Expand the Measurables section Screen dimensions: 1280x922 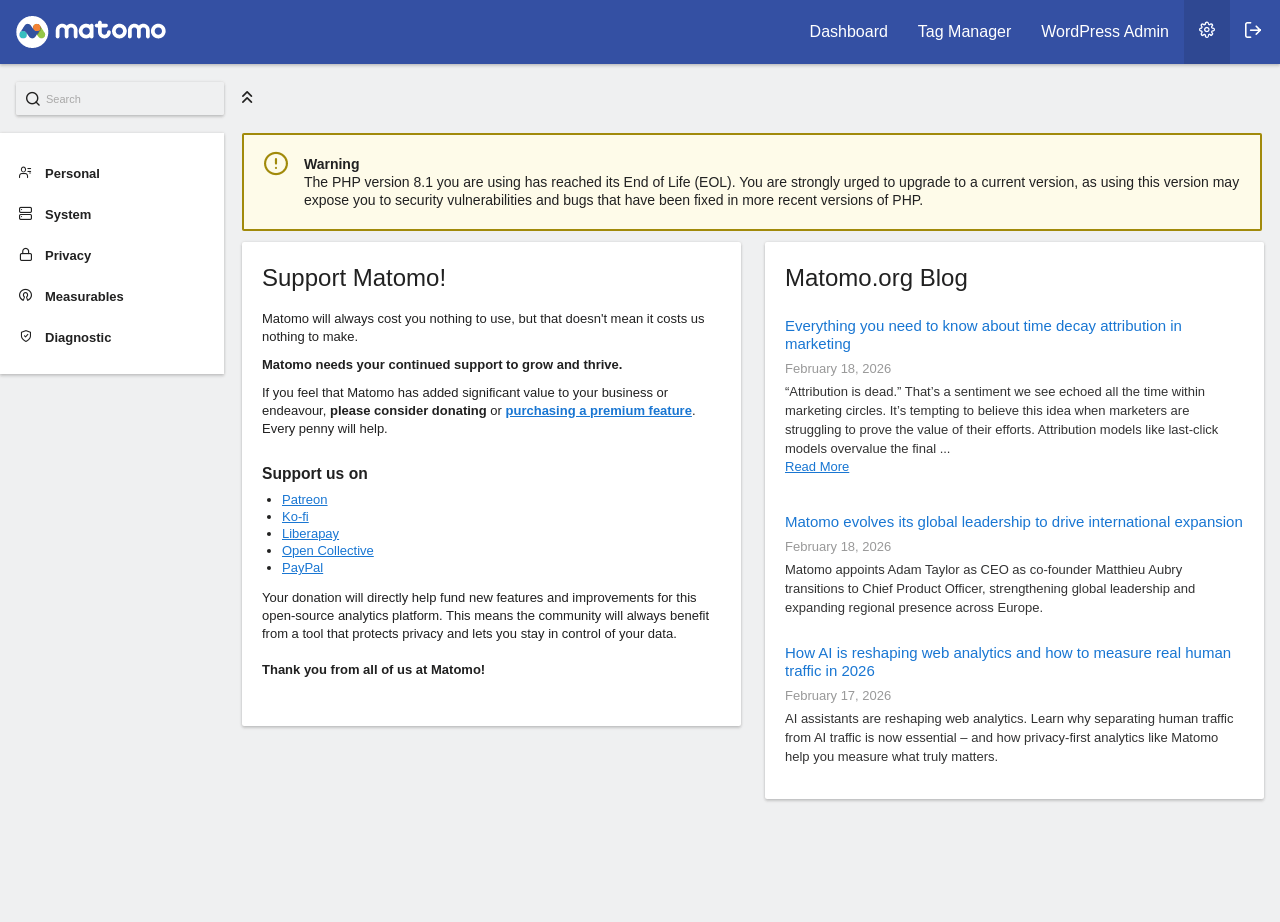click(x=84, y=297)
